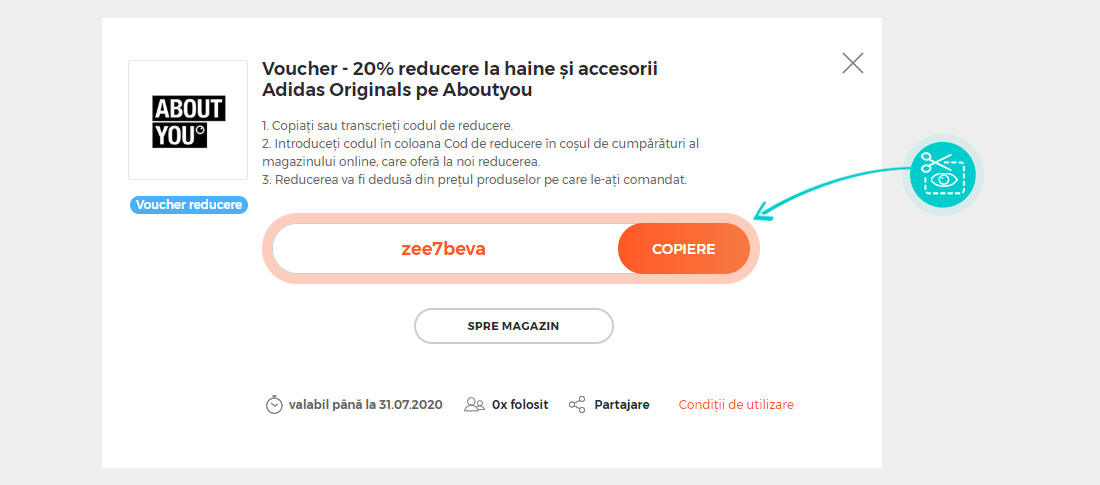Click the teal scissors coupon icon
Screen dimensions: 1100x485
point(943,174)
